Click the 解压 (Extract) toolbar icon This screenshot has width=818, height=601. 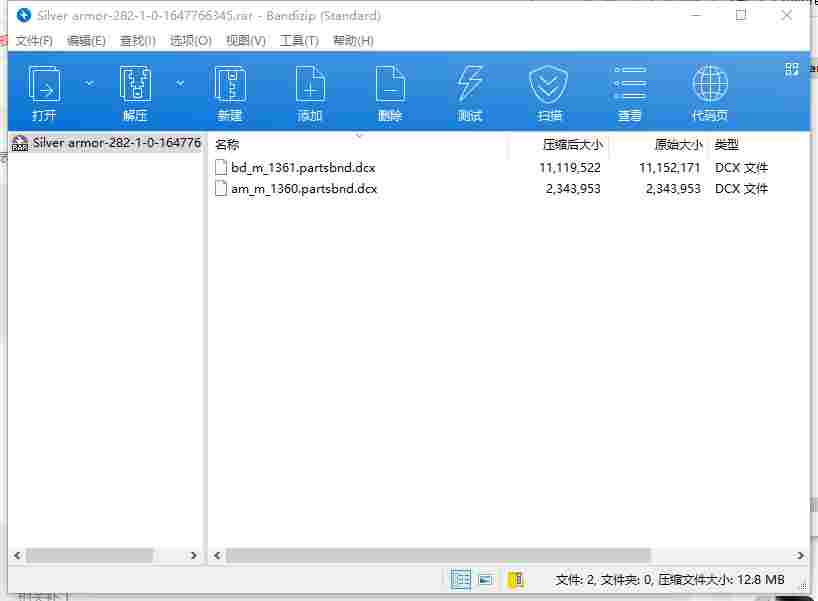click(x=135, y=83)
